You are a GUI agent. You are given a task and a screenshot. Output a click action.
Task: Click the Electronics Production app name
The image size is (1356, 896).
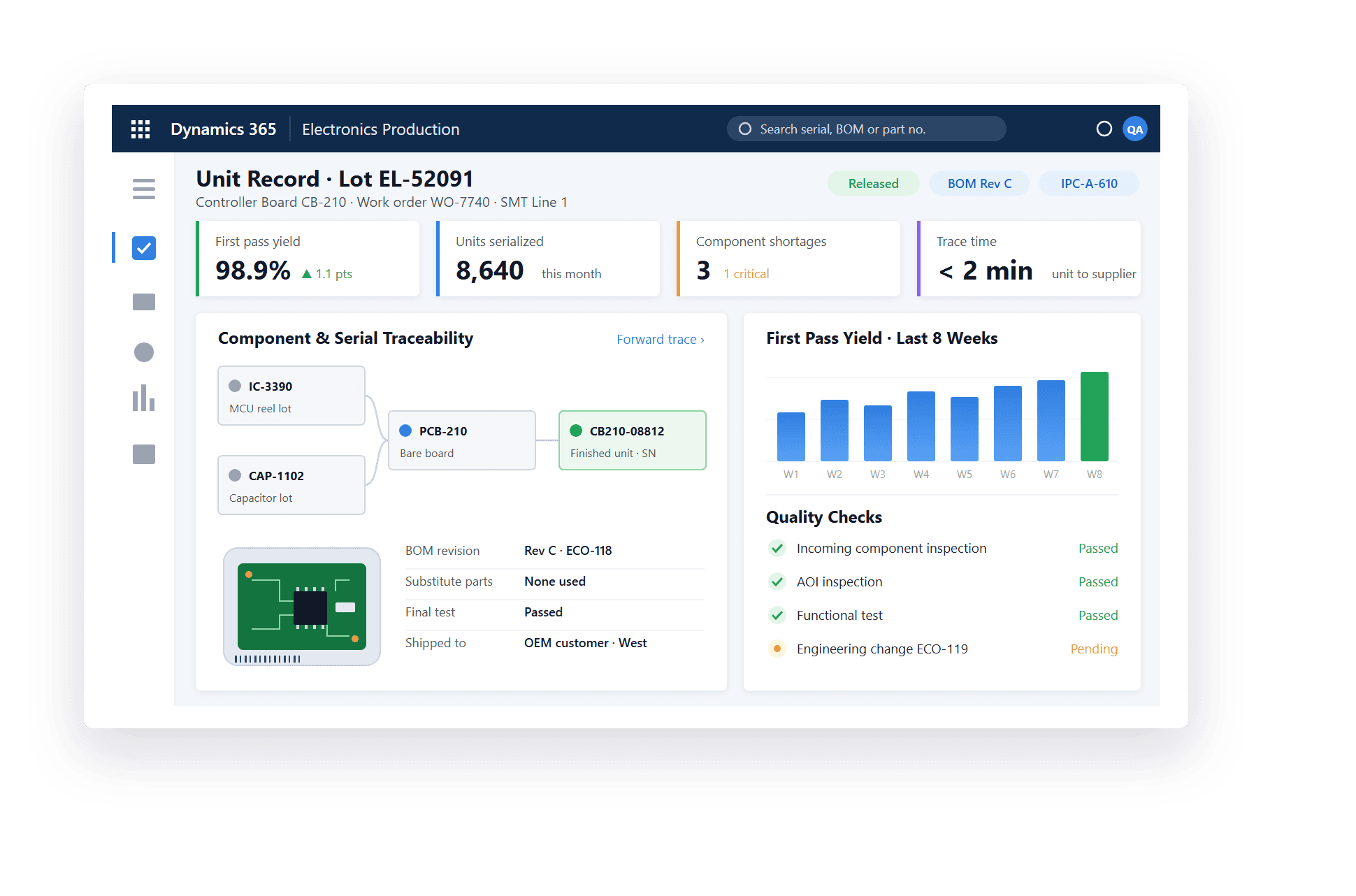[x=381, y=129]
